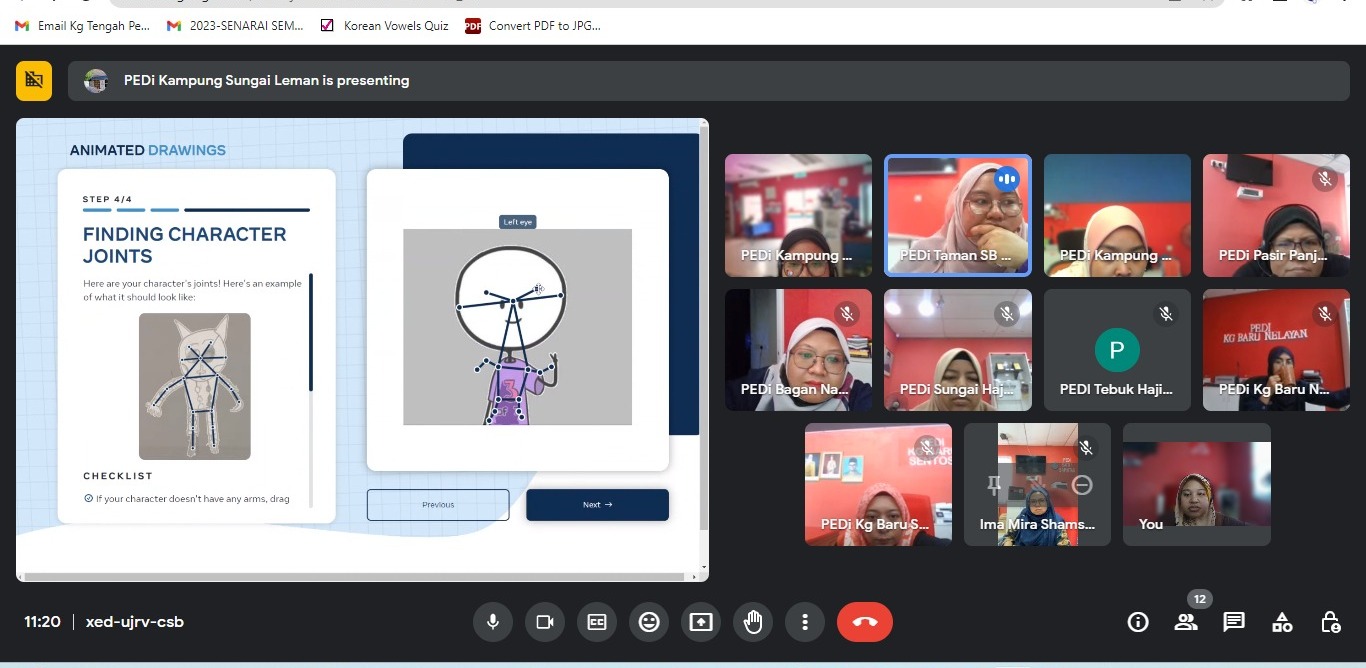The width and height of the screenshot is (1366, 668).
Task: Show the people list with 12 participants
Action: [1186, 622]
